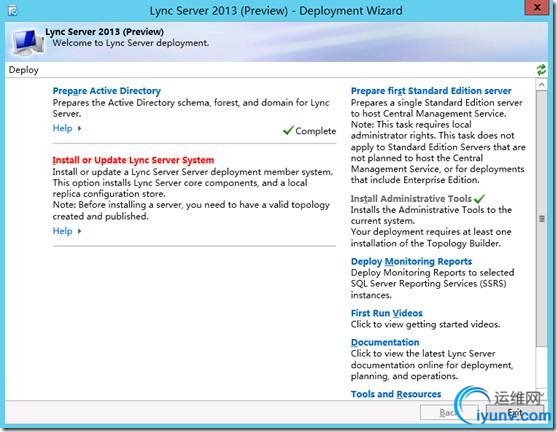This screenshot has height=432, width=557.
Task: Open Prepare first Standard Edition server
Action: 431,91
